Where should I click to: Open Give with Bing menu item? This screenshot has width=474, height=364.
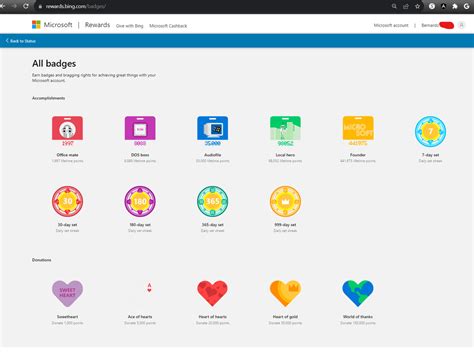[130, 26]
